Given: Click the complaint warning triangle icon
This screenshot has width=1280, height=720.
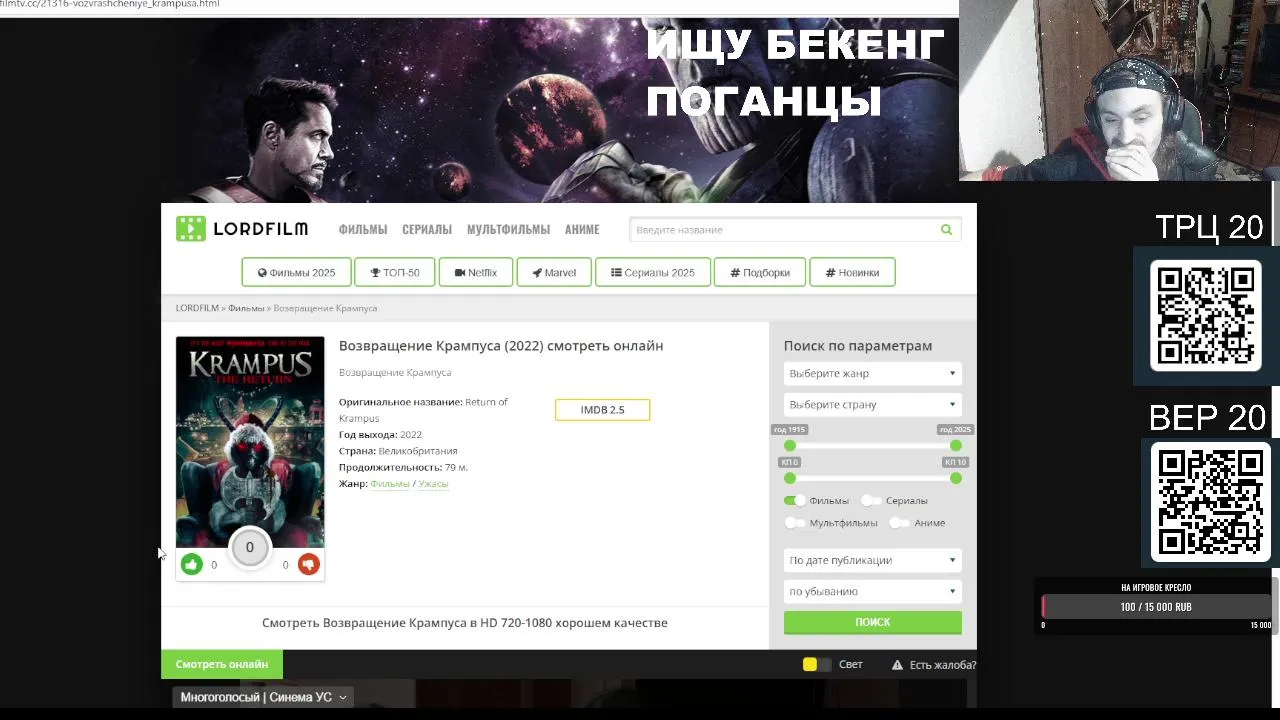Looking at the screenshot, I should click(x=897, y=665).
